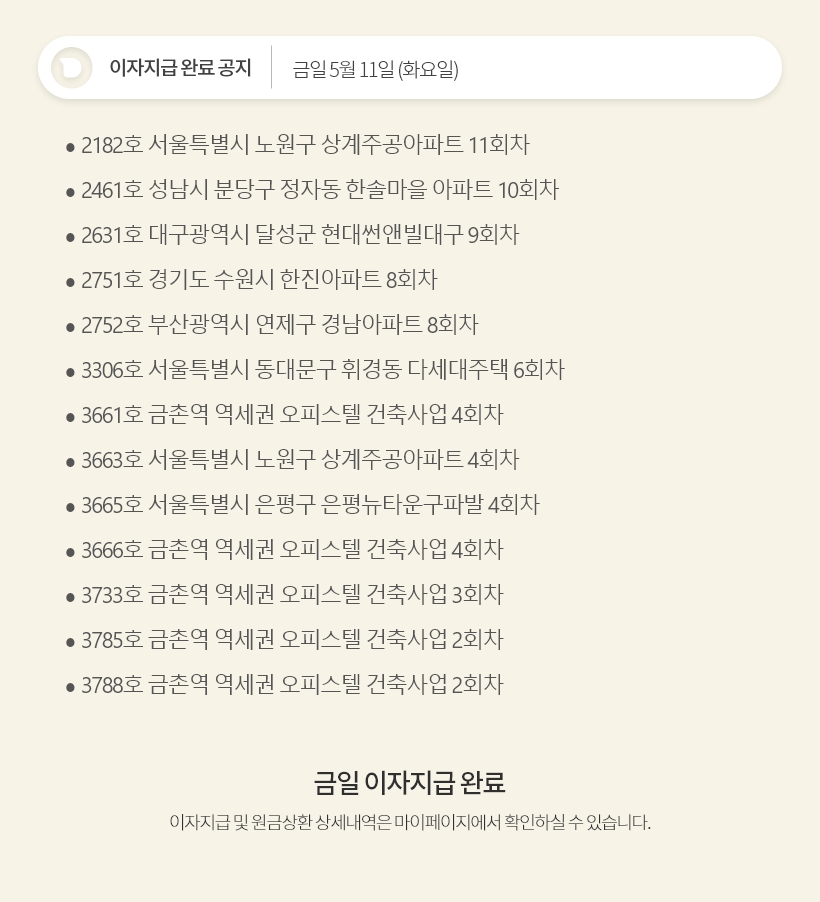This screenshot has width=820, height=902.
Task: Open 3665호 서울특별시 은평구 은평뉴타운구파발 4회차
Action: 310,504
